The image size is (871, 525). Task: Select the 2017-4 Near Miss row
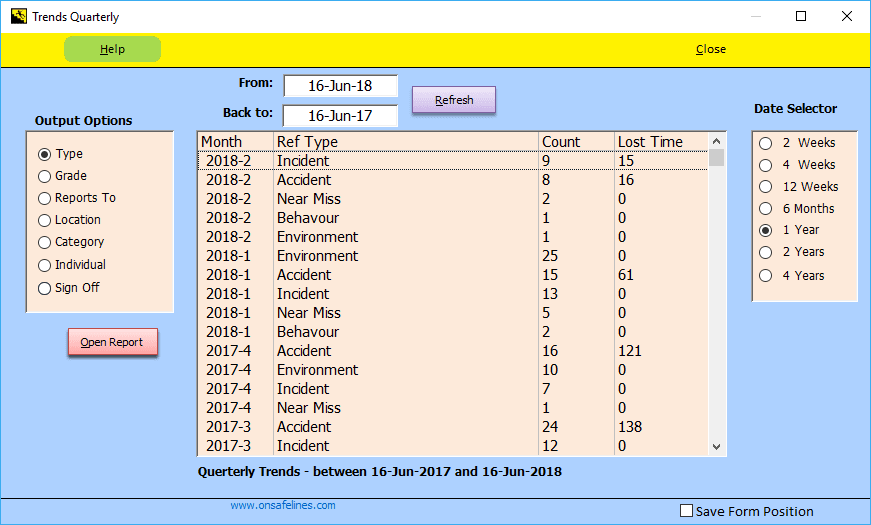pos(453,408)
